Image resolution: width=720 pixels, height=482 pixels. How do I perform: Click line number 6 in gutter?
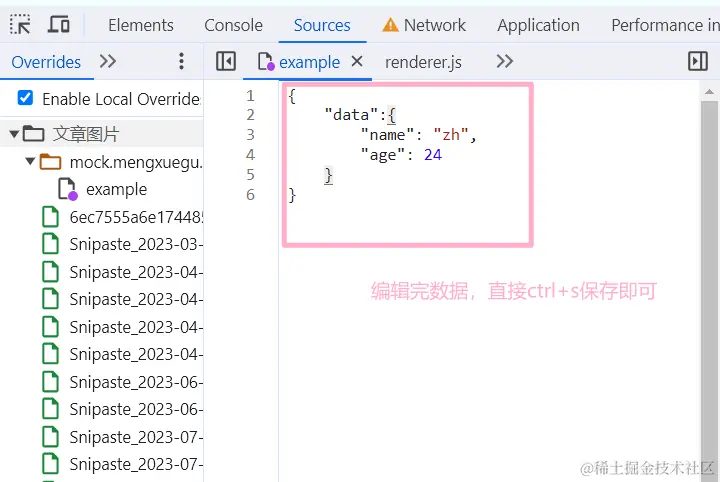250,195
